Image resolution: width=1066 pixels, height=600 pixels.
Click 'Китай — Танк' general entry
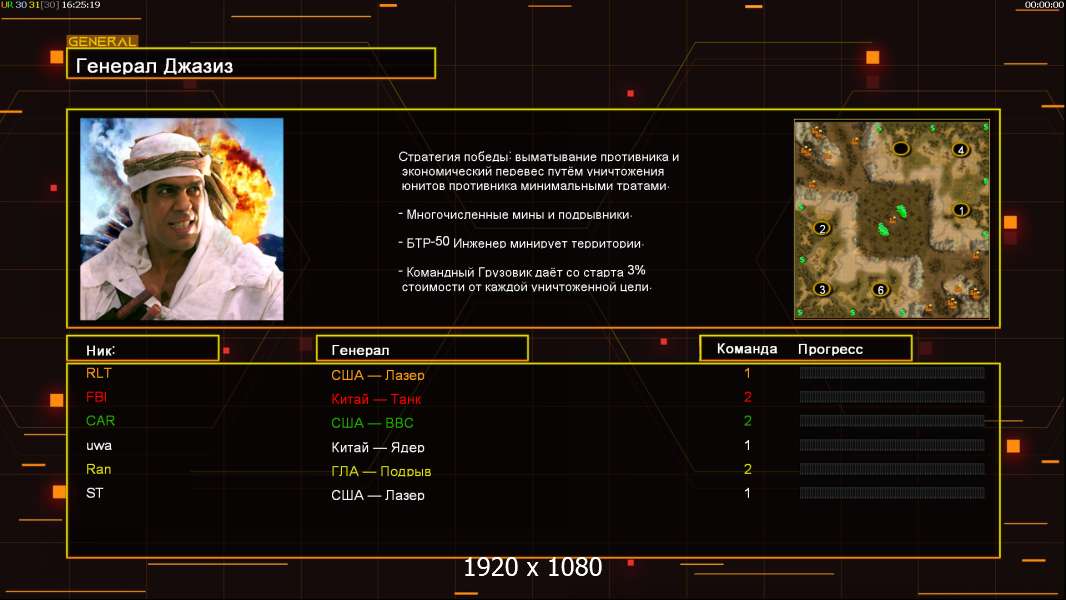(376, 399)
